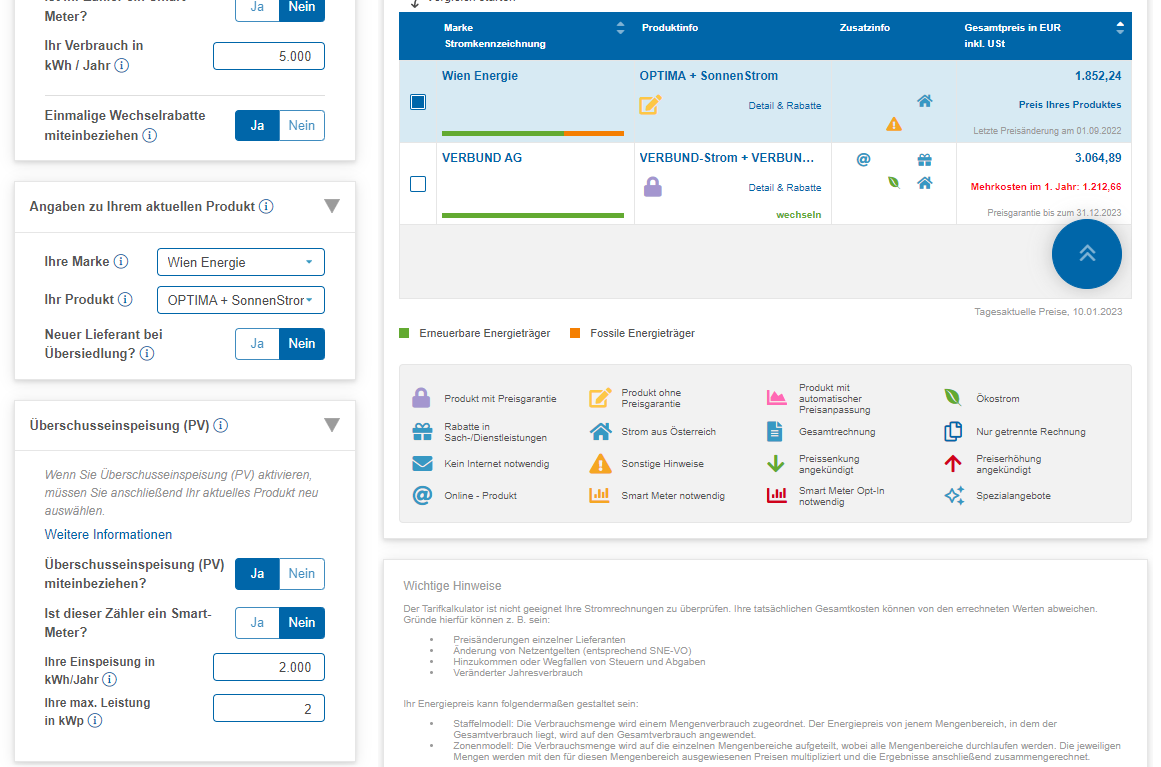Click wechseln in the VERBUND row

coord(798,215)
